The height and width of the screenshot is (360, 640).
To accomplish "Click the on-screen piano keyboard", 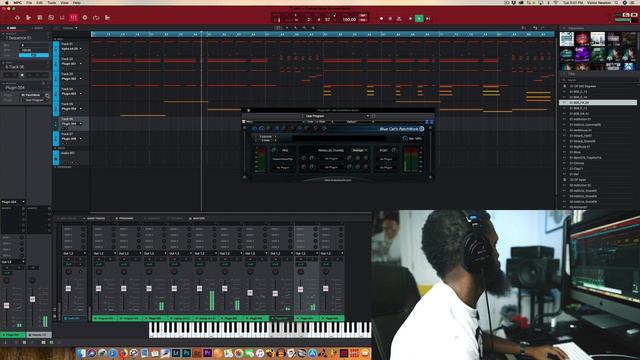I will click(260, 329).
